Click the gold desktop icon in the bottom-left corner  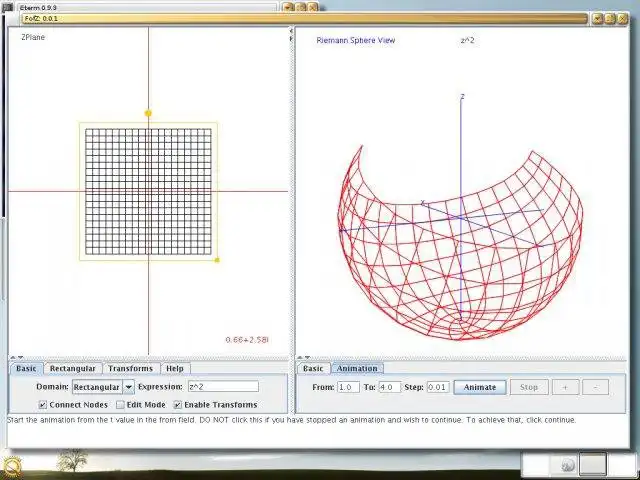coord(11,467)
